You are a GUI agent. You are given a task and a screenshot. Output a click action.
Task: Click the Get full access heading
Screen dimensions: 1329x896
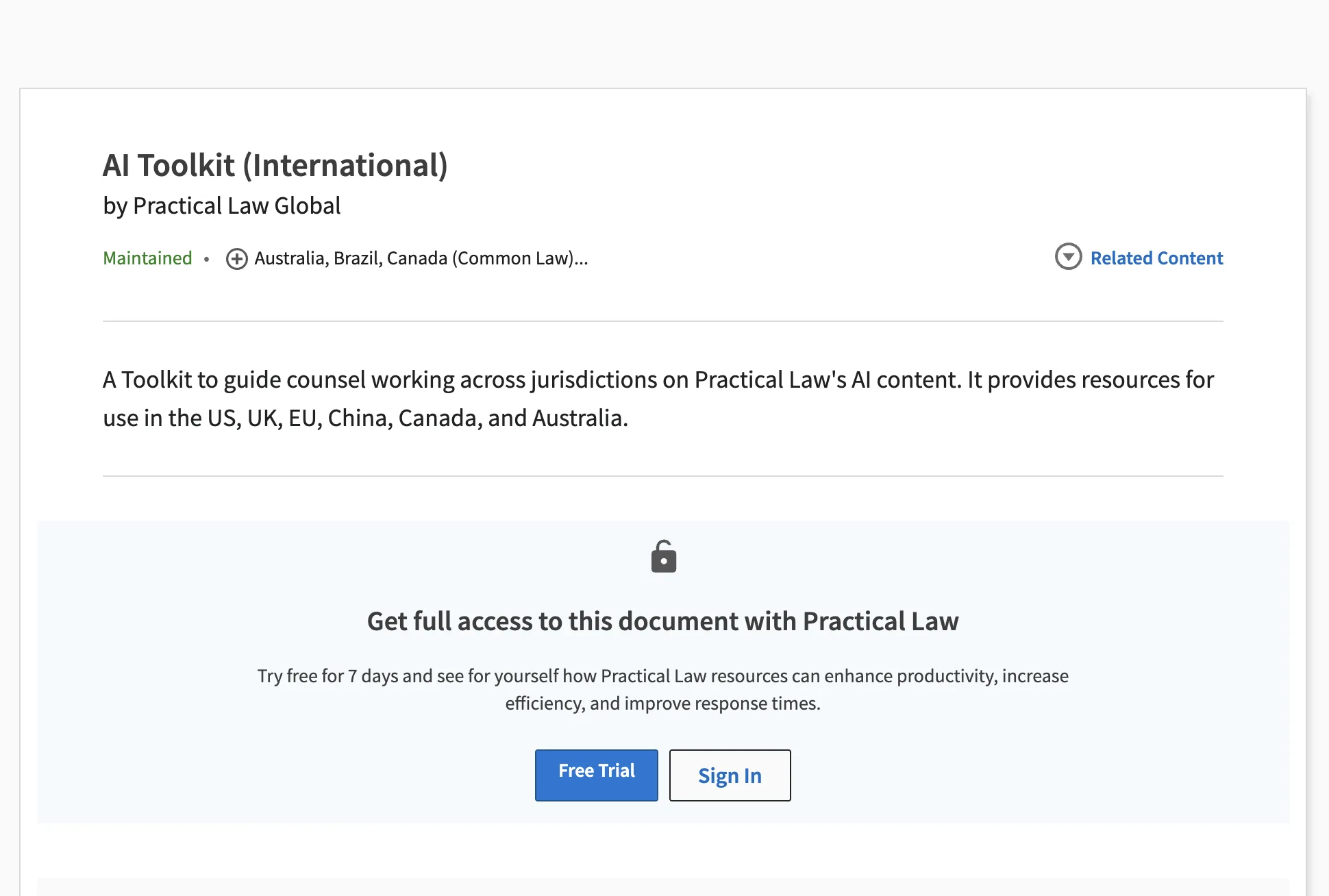(662, 621)
